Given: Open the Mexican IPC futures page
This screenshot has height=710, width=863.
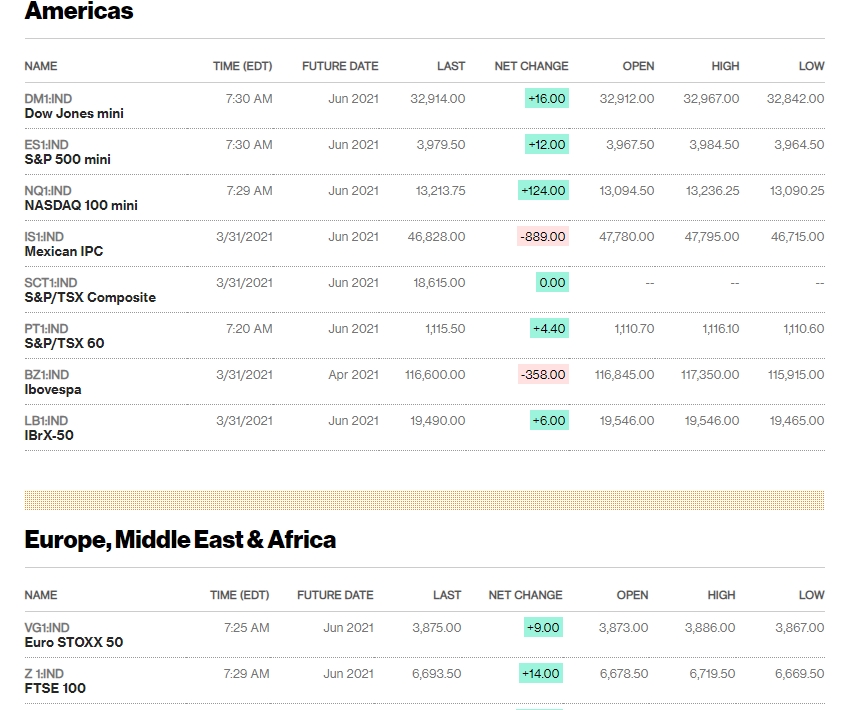Looking at the screenshot, I should 64,252.
